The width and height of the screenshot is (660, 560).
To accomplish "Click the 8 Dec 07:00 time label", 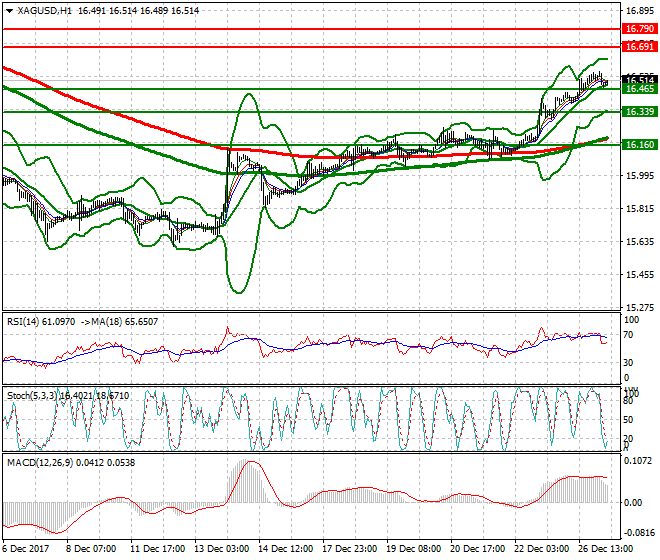I will 91,549.
